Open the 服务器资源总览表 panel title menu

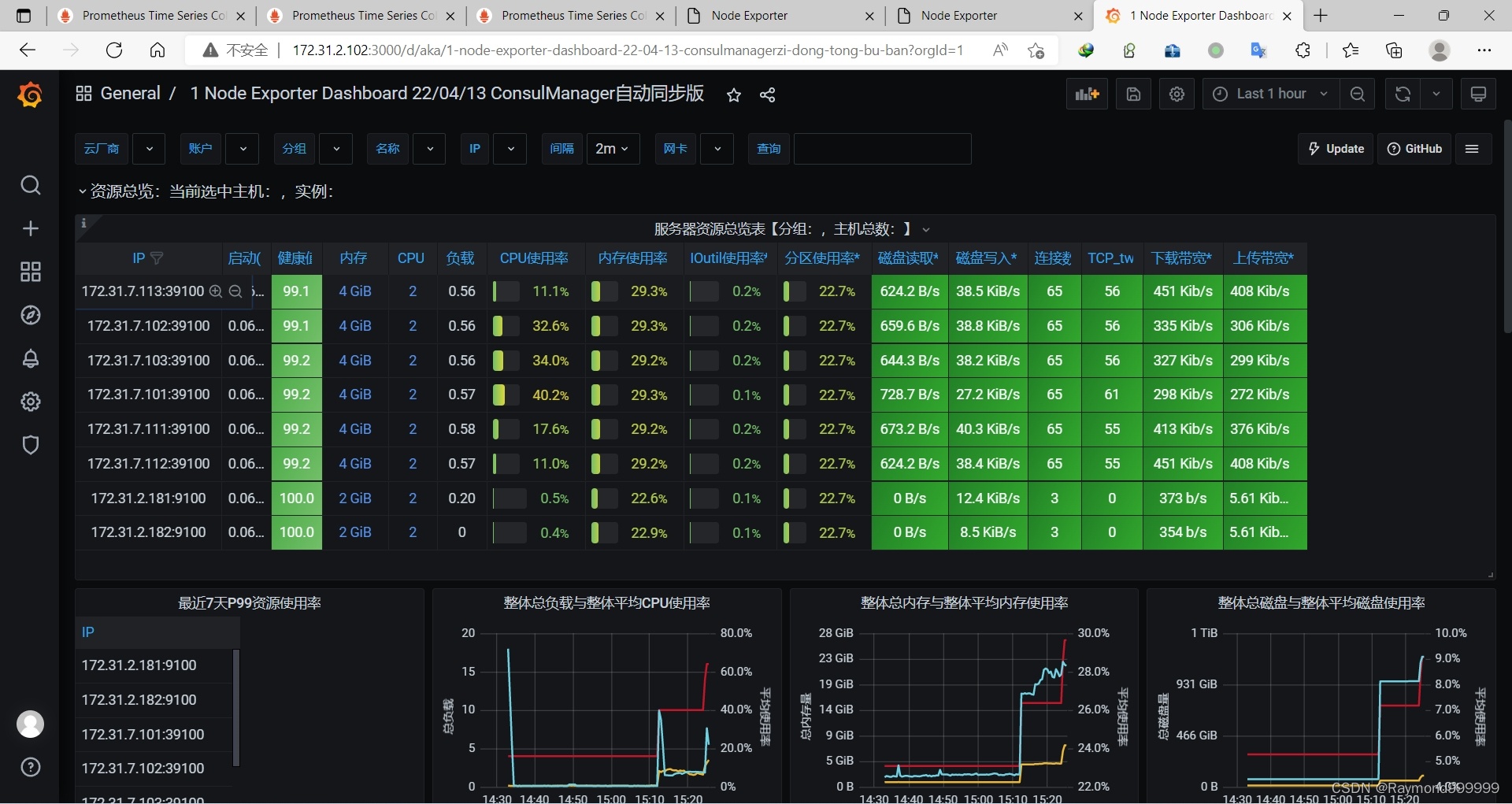click(791, 229)
